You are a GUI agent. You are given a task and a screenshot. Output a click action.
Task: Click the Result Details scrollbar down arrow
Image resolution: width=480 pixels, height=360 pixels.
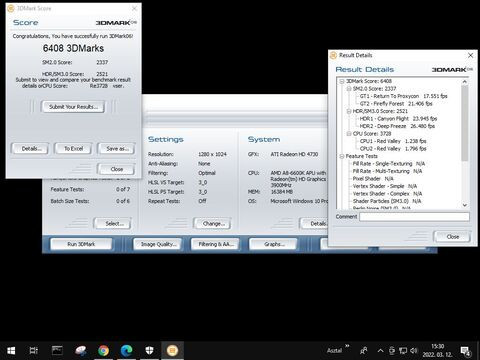pyautogui.click(x=465, y=205)
